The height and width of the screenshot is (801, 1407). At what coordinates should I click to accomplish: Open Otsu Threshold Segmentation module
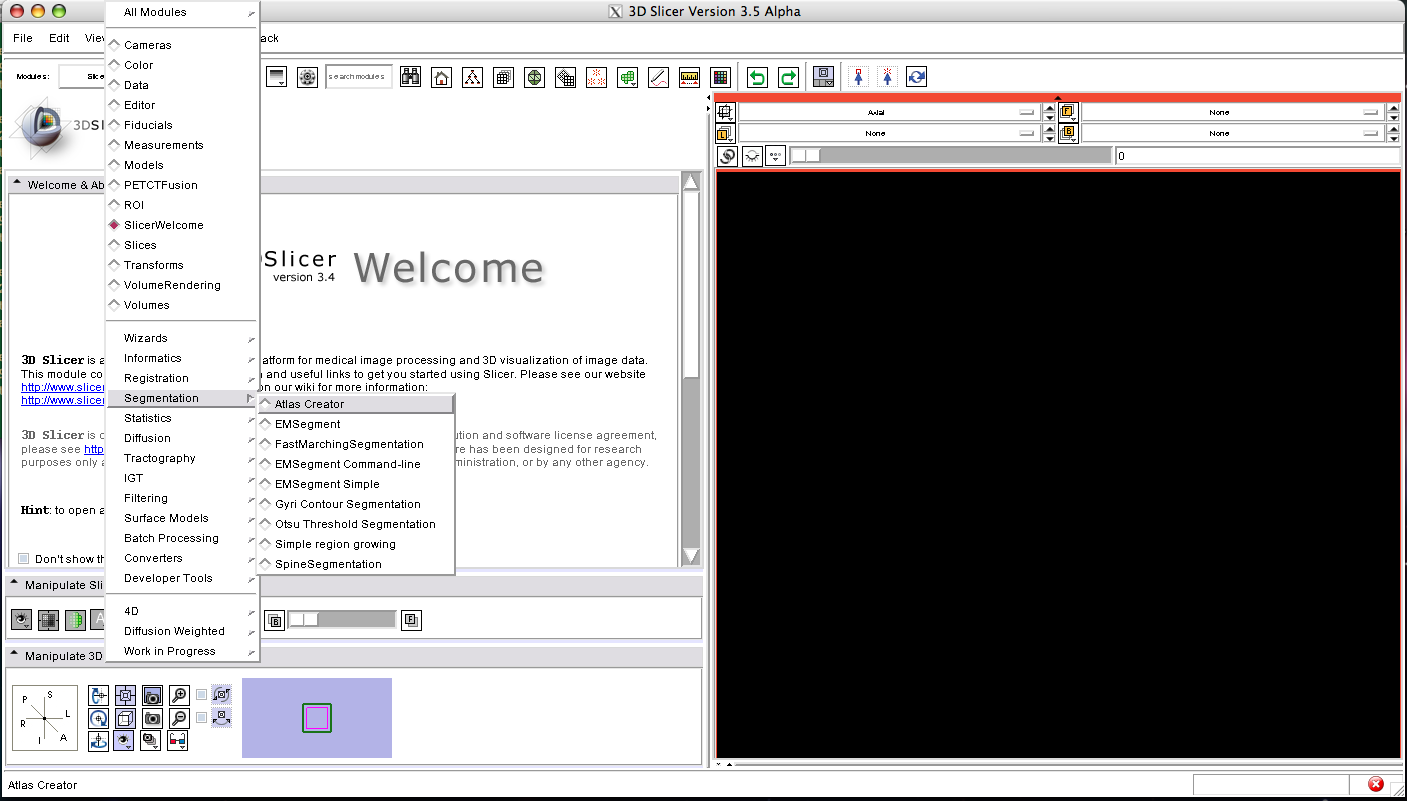coord(355,524)
